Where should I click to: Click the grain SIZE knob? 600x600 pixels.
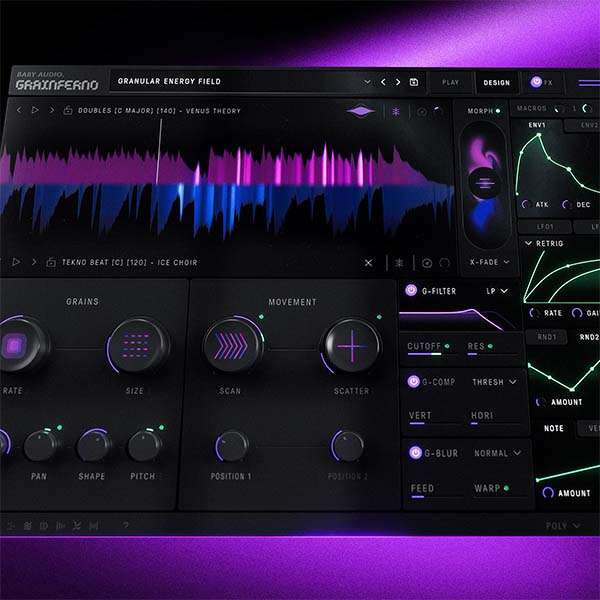click(137, 346)
